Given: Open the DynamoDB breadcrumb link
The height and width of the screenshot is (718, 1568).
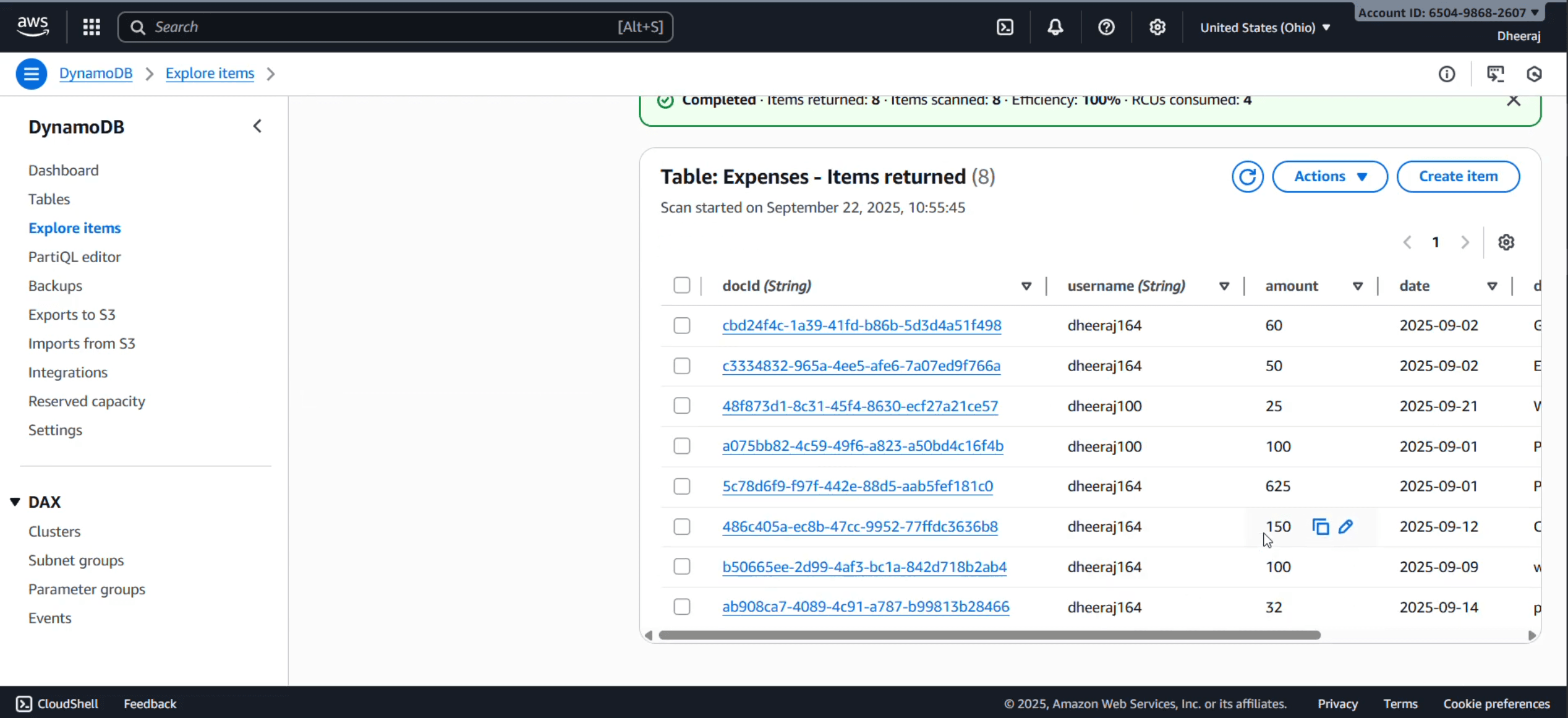Looking at the screenshot, I should point(96,74).
